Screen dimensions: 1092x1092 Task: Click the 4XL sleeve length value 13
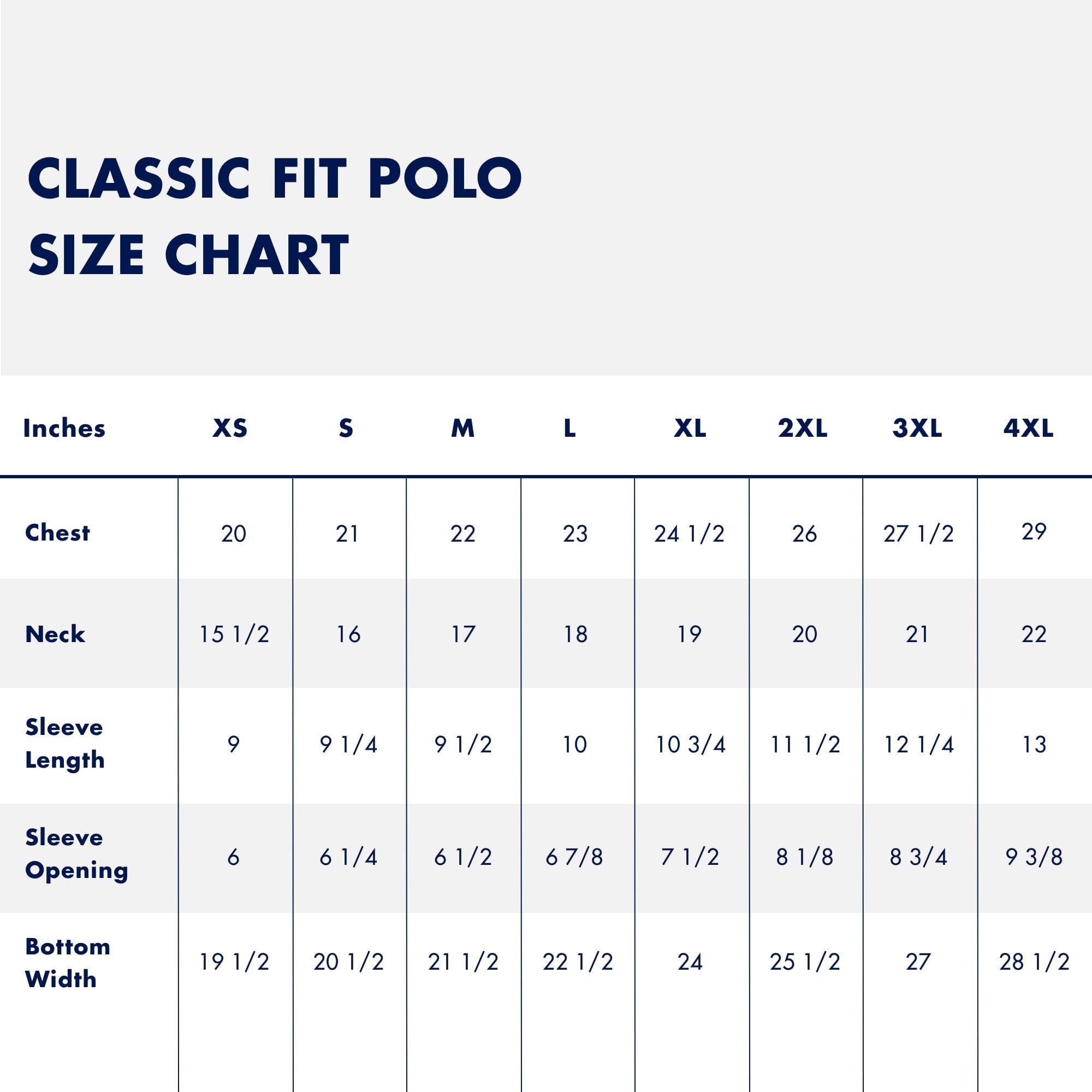tap(1034, 744)
